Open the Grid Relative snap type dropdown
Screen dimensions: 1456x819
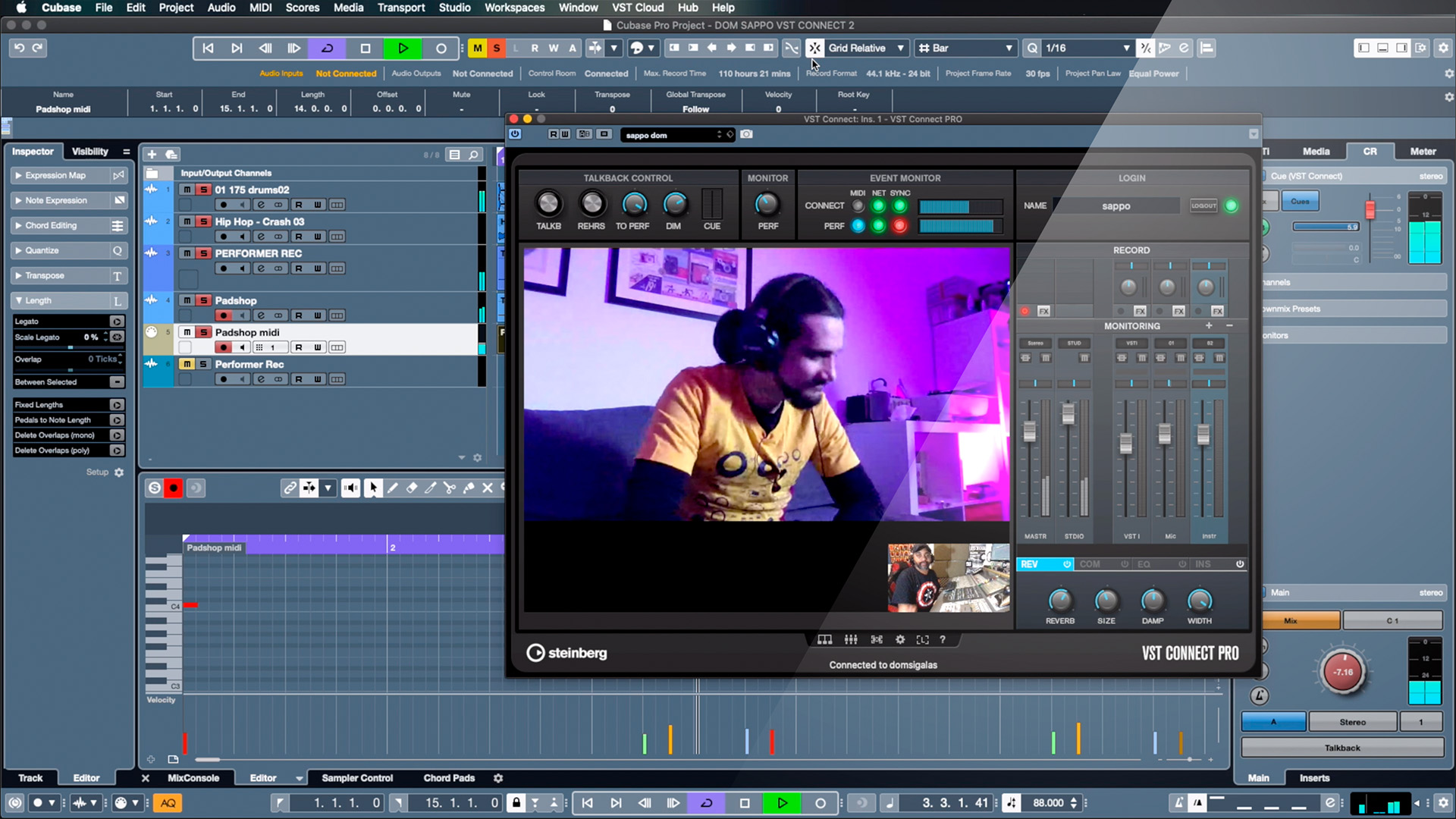pyautogui.click(x=867, y=48)
